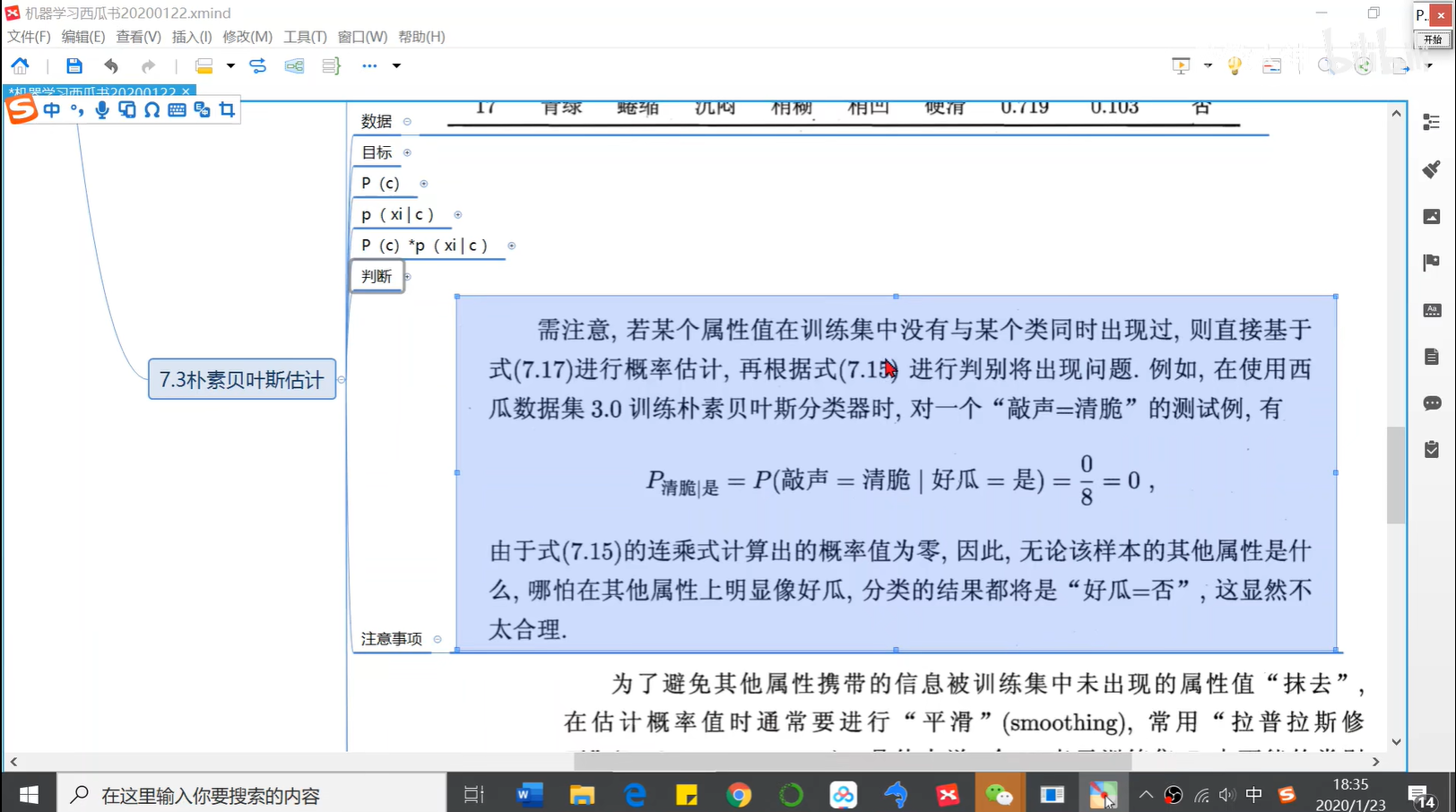
Task: Open the Windows notification center
Action: (1421, 795)
